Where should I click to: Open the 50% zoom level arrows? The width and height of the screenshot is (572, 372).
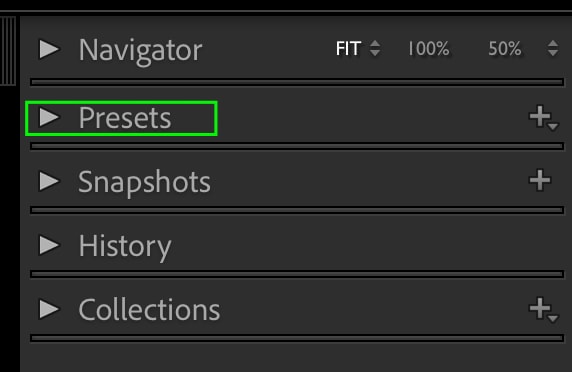(553, 48)
